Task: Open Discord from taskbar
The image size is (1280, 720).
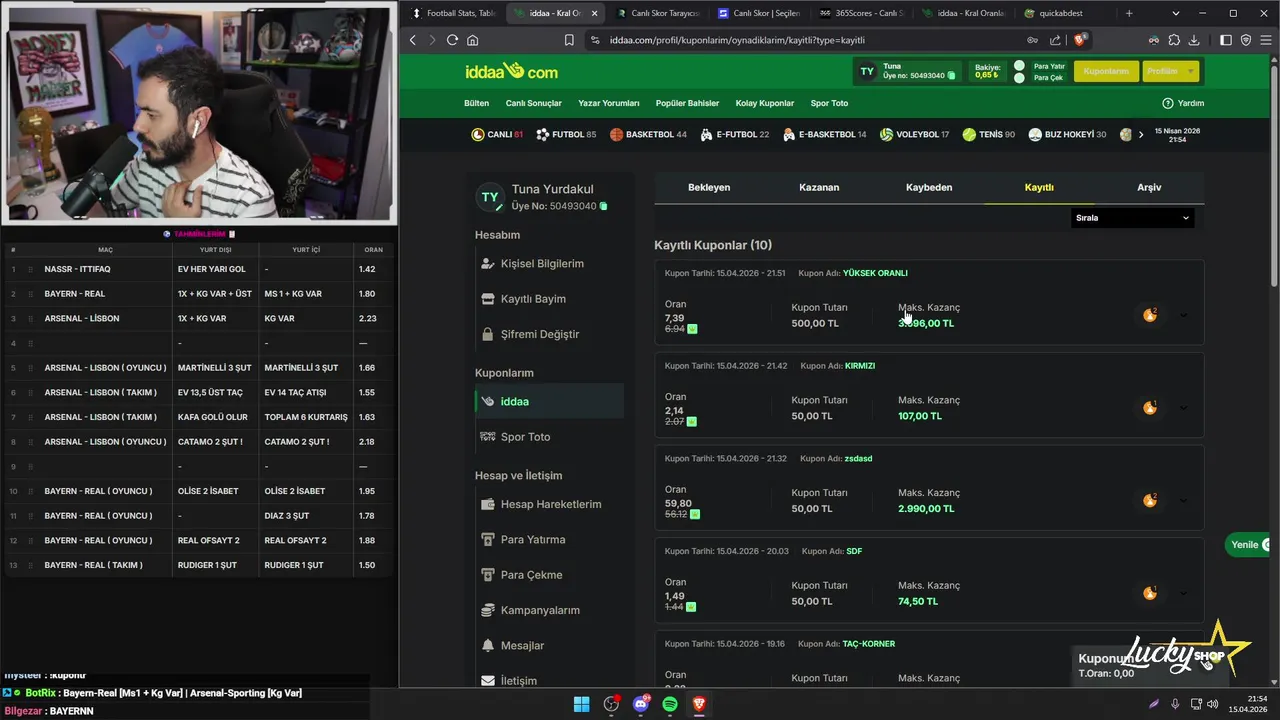Action: click(641, 704)
